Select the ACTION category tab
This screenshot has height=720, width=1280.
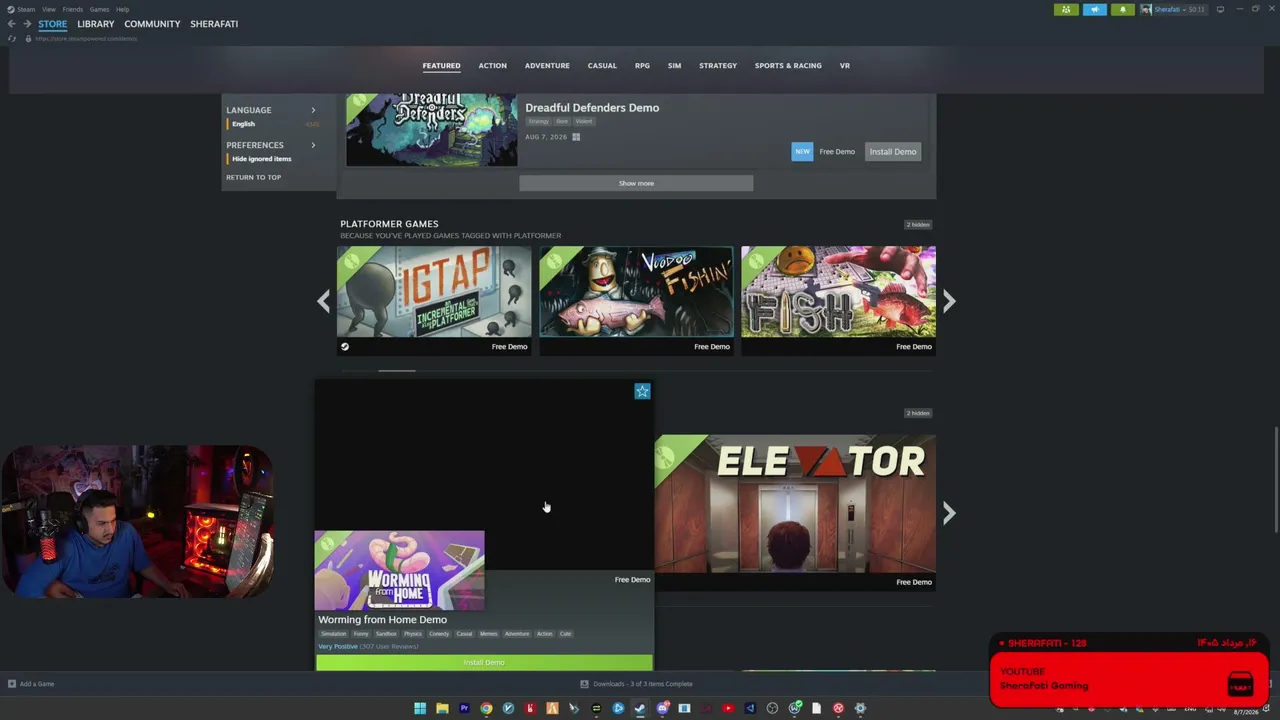pos(492,66)
